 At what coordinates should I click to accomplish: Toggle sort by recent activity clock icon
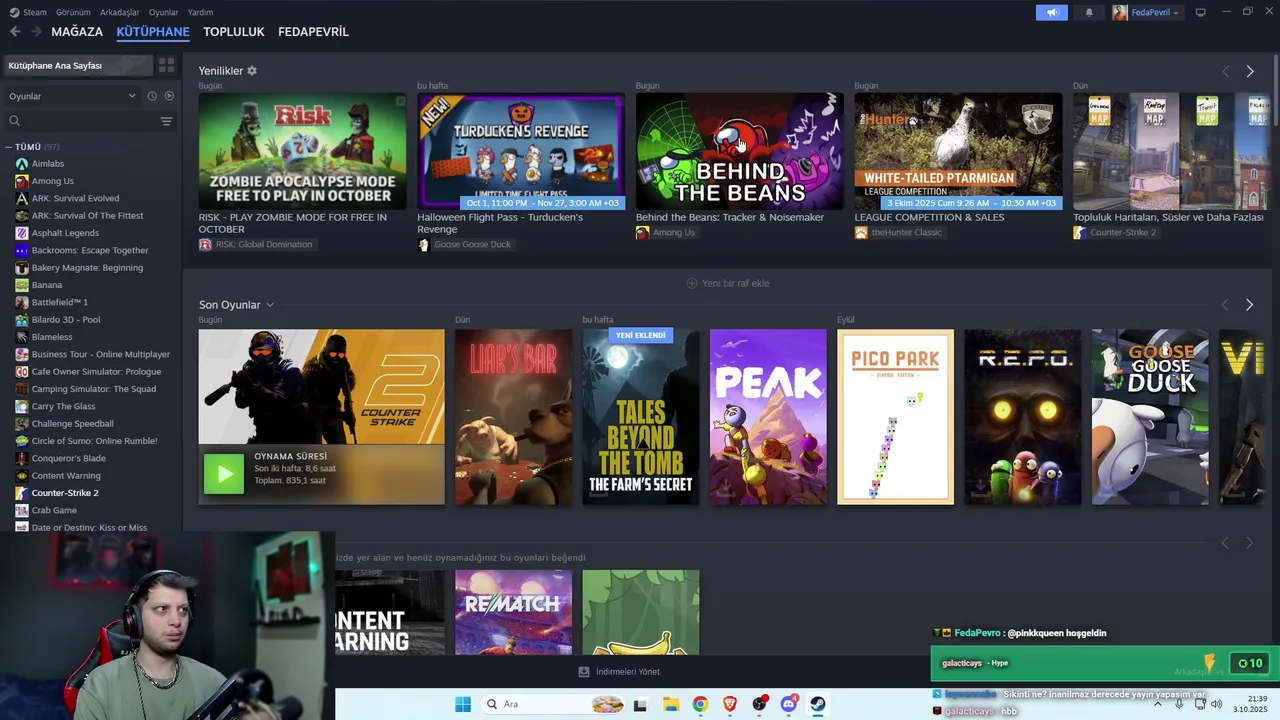coord(152,96)
